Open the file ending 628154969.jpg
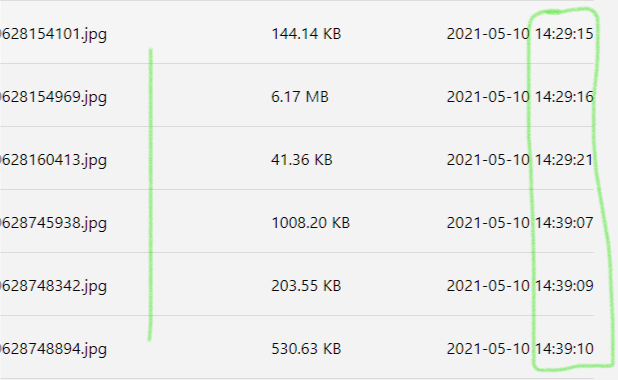This screenshot has height=380, width=618. [x=53, y=97]
